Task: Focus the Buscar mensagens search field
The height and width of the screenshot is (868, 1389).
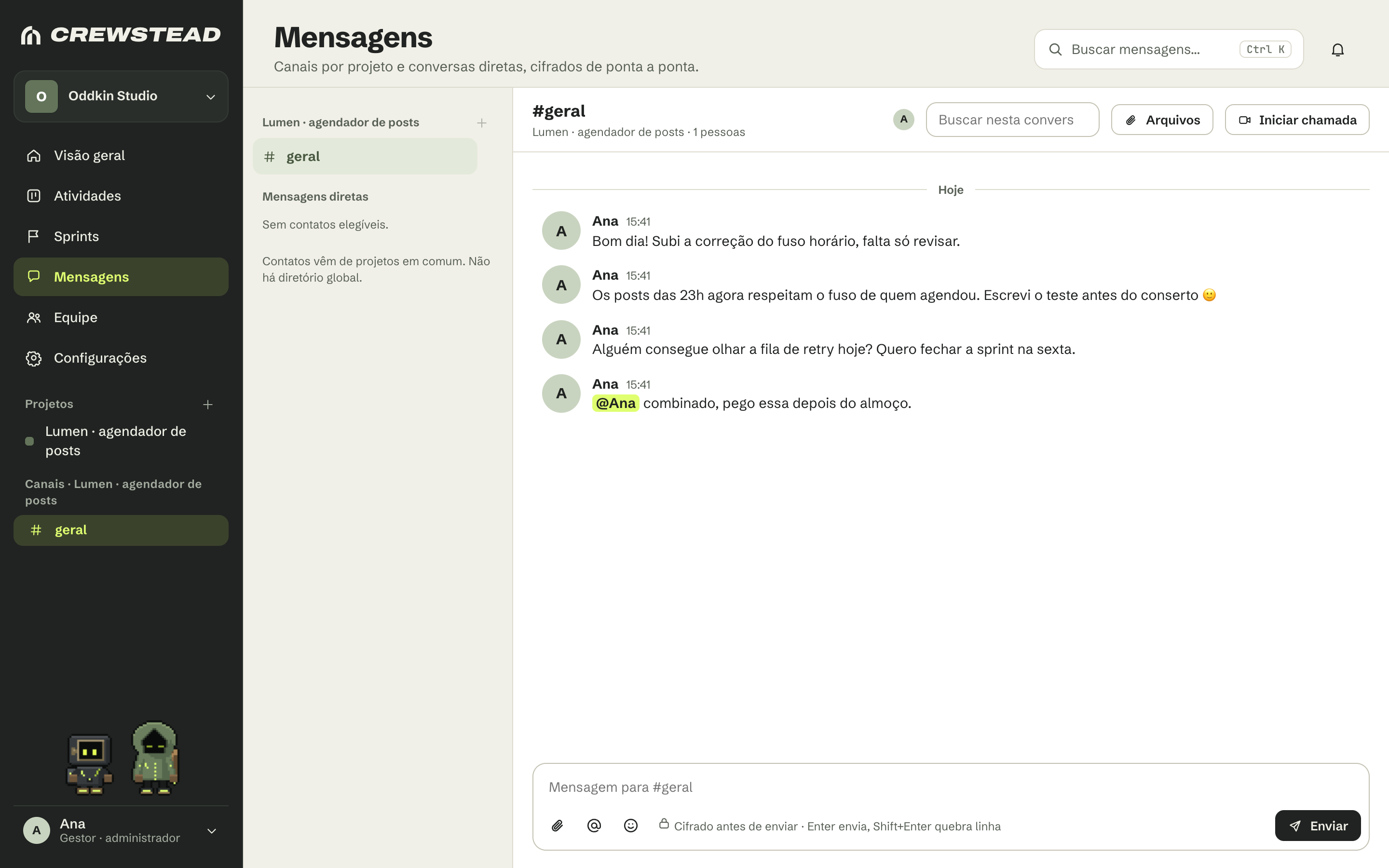Action: [x=1169, y=49]
